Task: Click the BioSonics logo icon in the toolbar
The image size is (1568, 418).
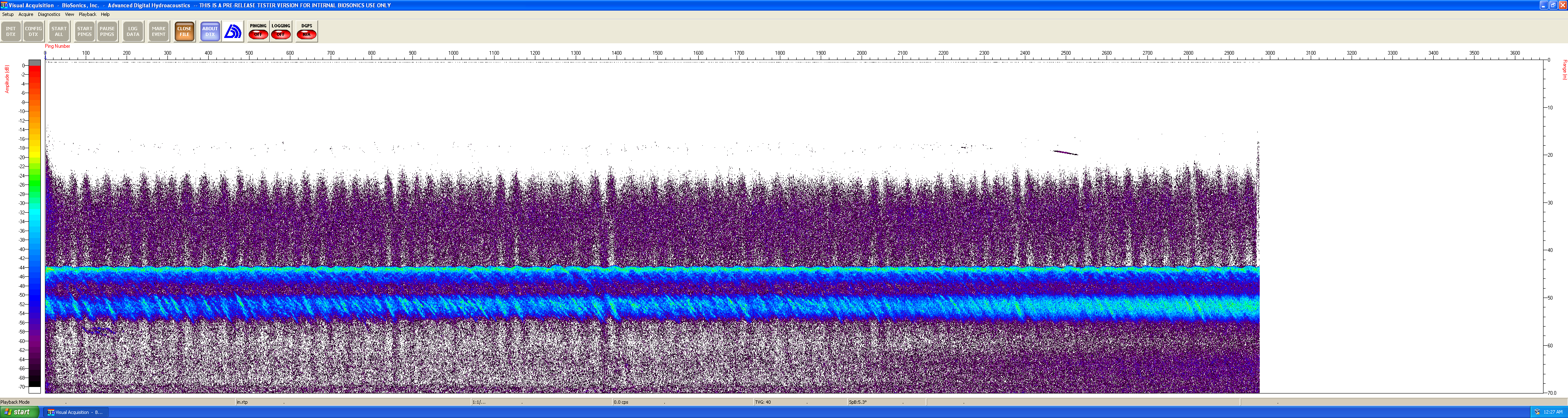Action: (x=233, y=32)
